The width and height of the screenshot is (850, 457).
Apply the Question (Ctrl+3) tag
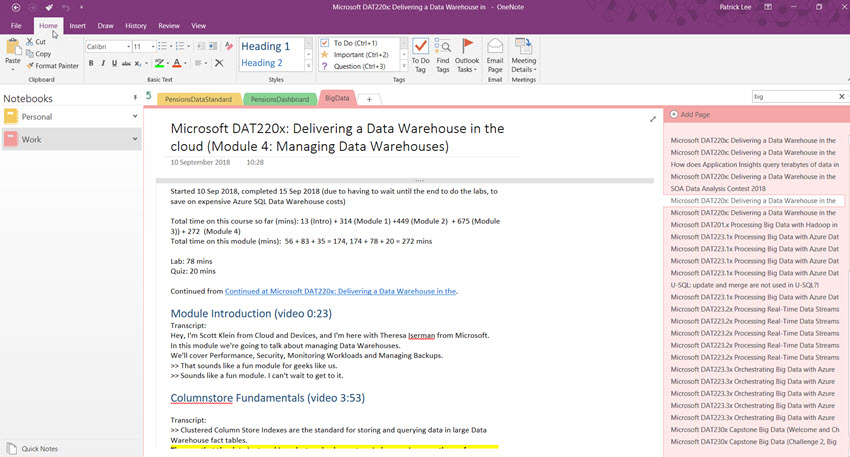pyautogui.click(x=353, y=66)
